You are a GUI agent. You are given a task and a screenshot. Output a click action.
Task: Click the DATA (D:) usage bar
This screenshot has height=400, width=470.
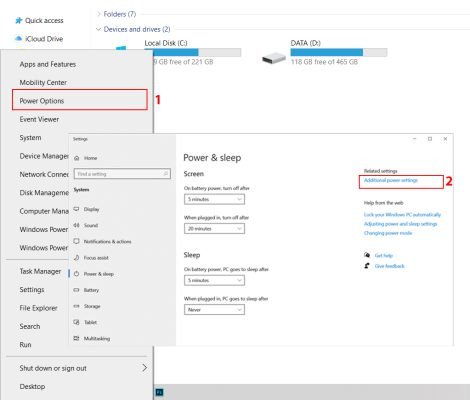(x=339, y=52)
